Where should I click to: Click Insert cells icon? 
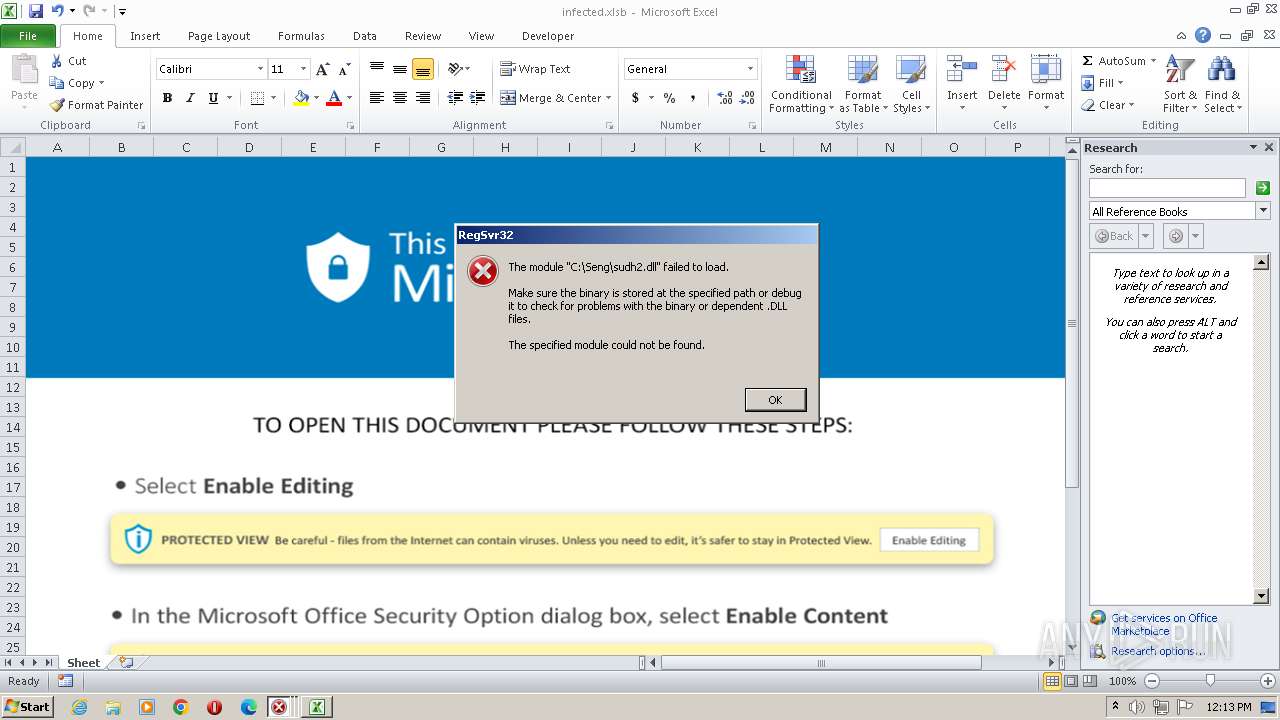pos(962,70)
